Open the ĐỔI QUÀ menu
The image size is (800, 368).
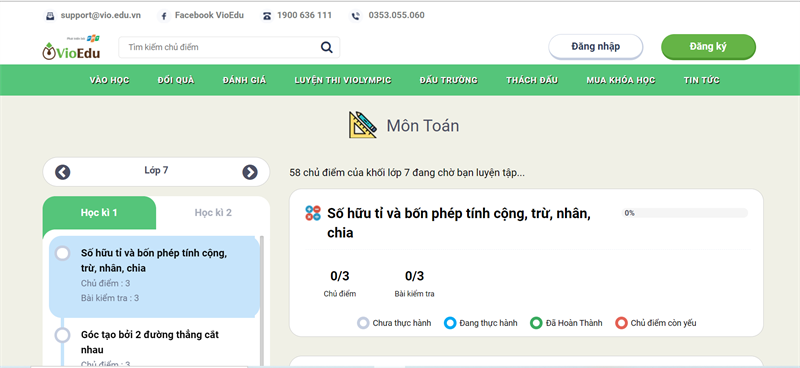tap(176, 80)
